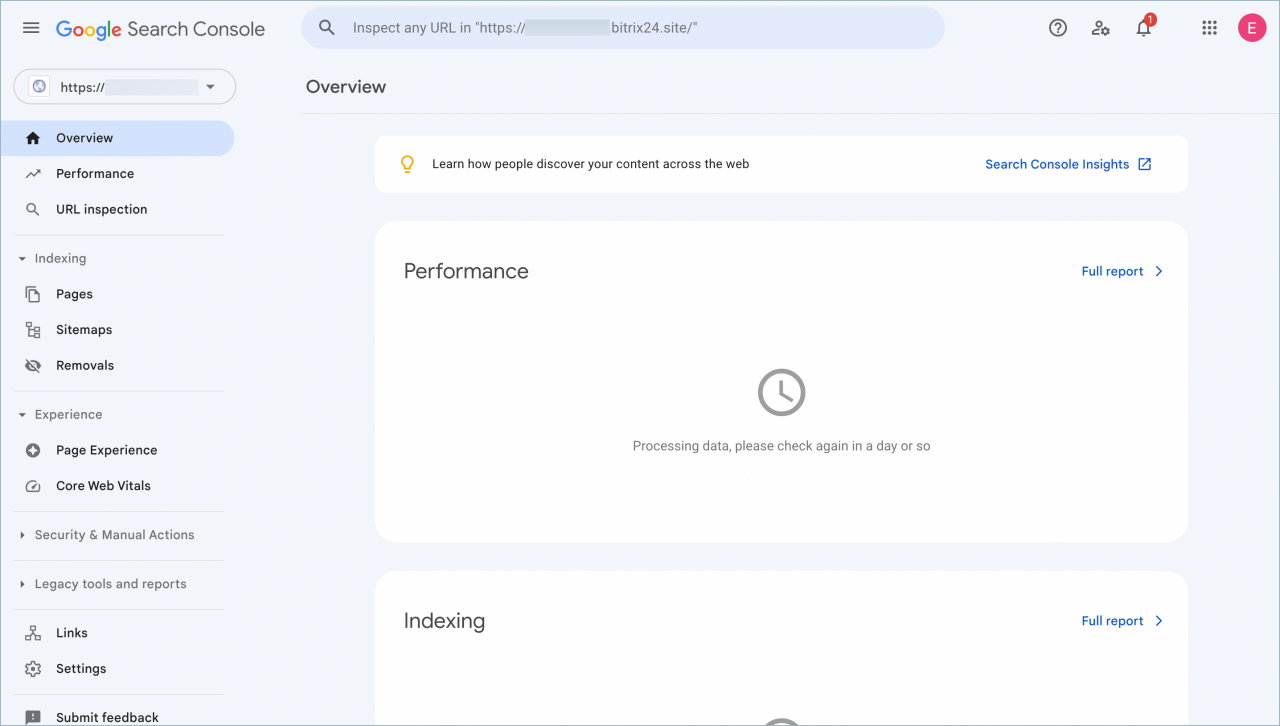Open the property selector dropdown
1280x726 pixels.
pos(125,87)
